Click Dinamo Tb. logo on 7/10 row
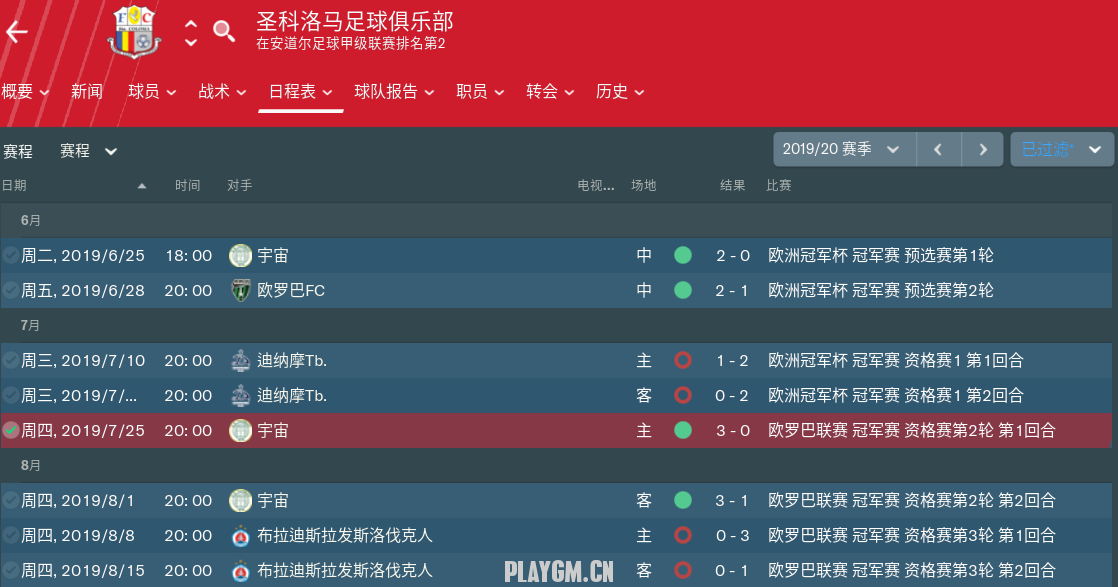 tap(240, 361)
